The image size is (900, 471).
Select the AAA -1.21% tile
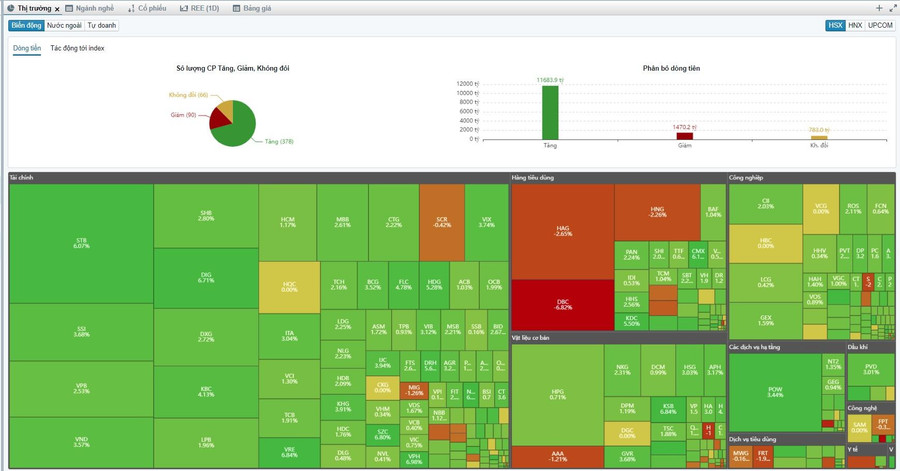(x=557, y=457)
